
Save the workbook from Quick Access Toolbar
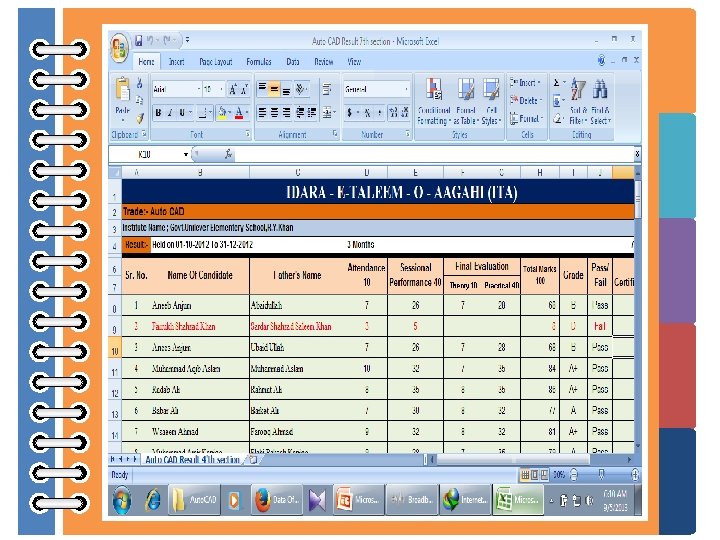138,41
